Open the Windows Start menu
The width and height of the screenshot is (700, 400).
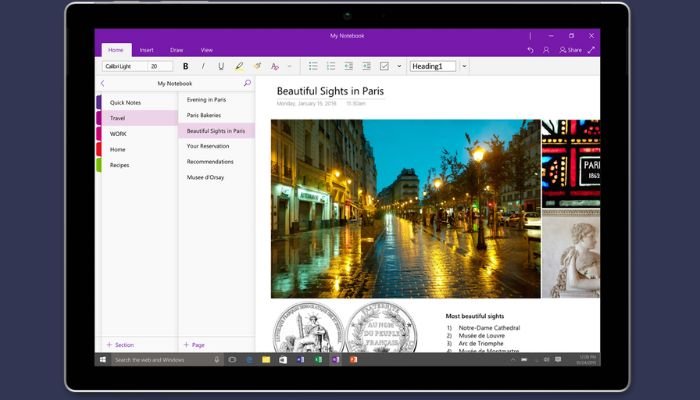click(x=103, y=359)
